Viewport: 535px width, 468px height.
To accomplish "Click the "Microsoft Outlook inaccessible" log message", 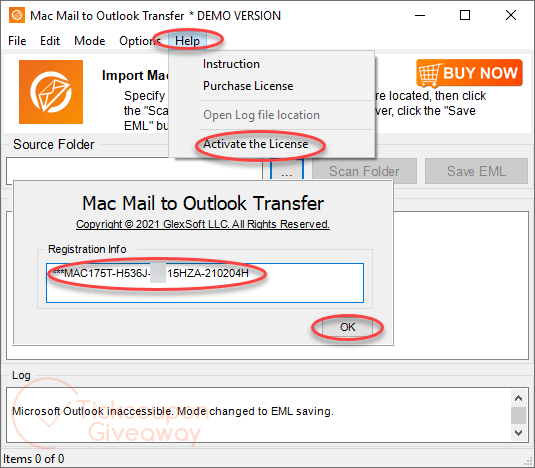I will point(173,411).
